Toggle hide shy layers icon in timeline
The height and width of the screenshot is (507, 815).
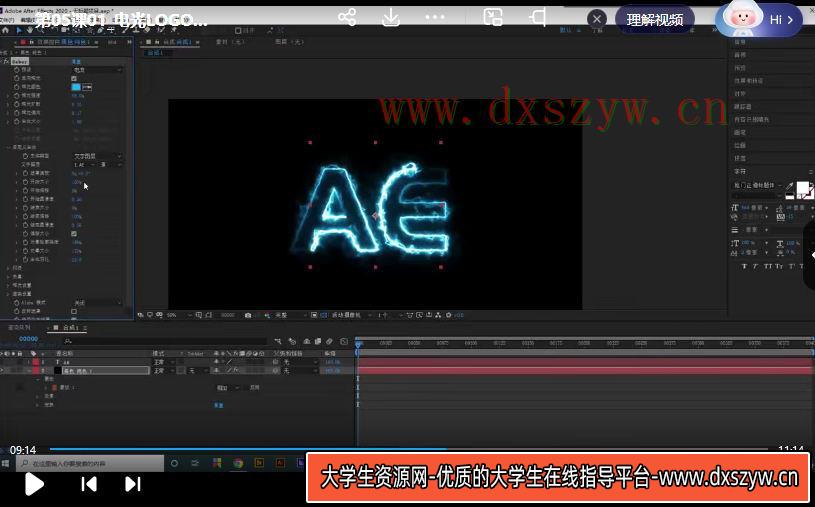click(x=307, y=341)
